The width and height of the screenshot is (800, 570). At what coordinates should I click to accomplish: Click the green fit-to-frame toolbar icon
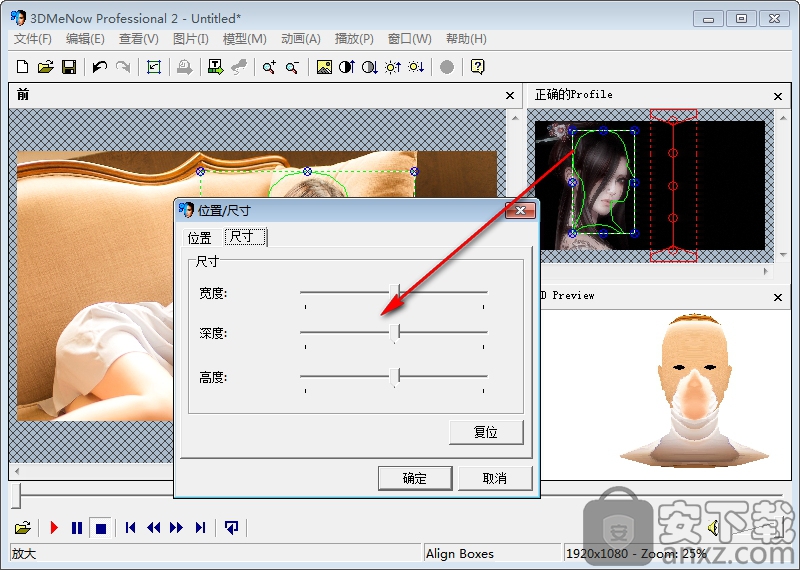point(154,67)
